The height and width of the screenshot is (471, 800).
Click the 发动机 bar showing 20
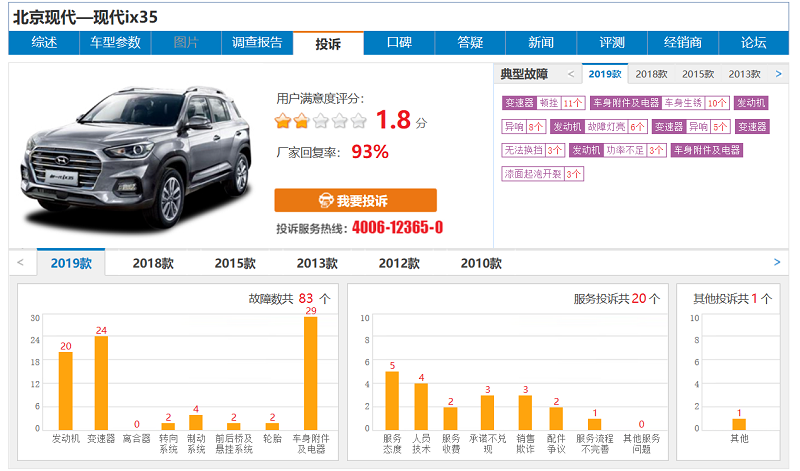pos(66,391)
